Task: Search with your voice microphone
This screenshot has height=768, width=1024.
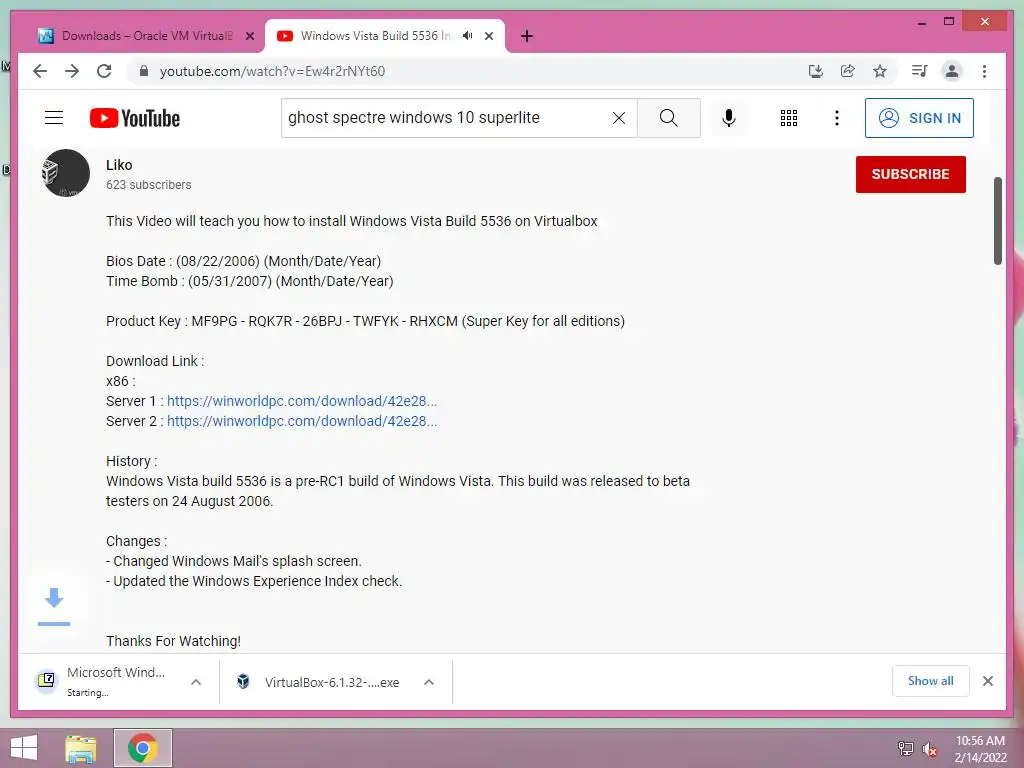Action: point(729,118)
